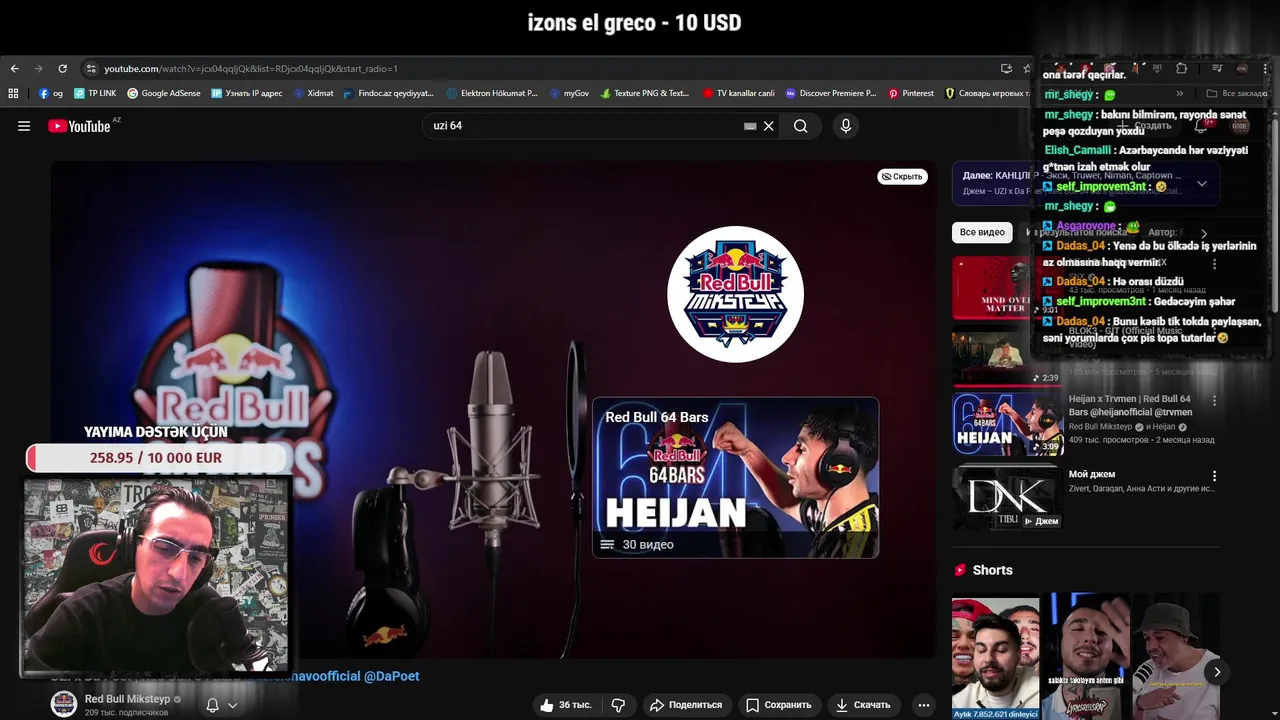Click the 258.95 / 10 000 EUR donation bar

click(156, 458)
